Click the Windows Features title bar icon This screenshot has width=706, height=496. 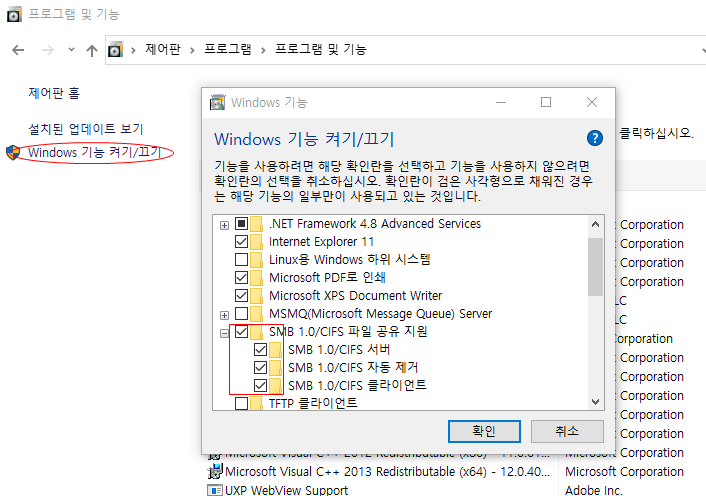point(217,102)
